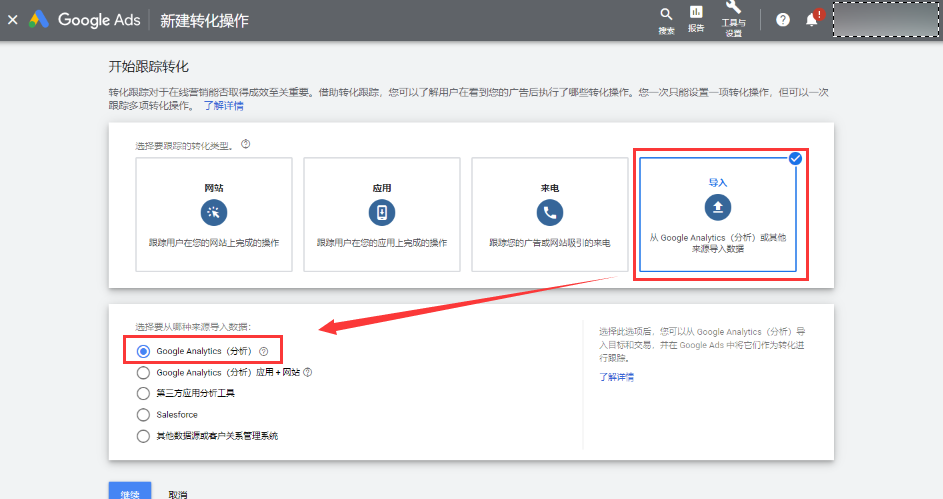Click the blue 继续 button
Image resolution: width=943 pixels, height=499 pixels.
point(130,491)
